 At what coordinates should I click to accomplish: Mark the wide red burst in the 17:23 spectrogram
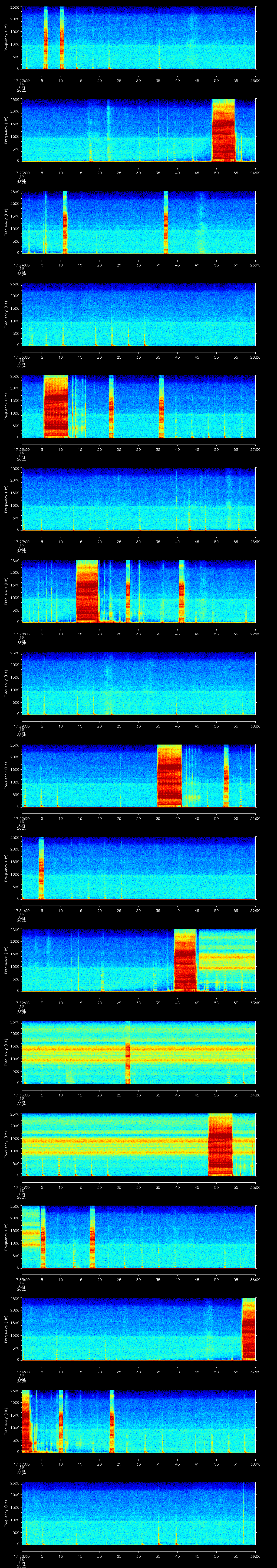tap(223, 130)
